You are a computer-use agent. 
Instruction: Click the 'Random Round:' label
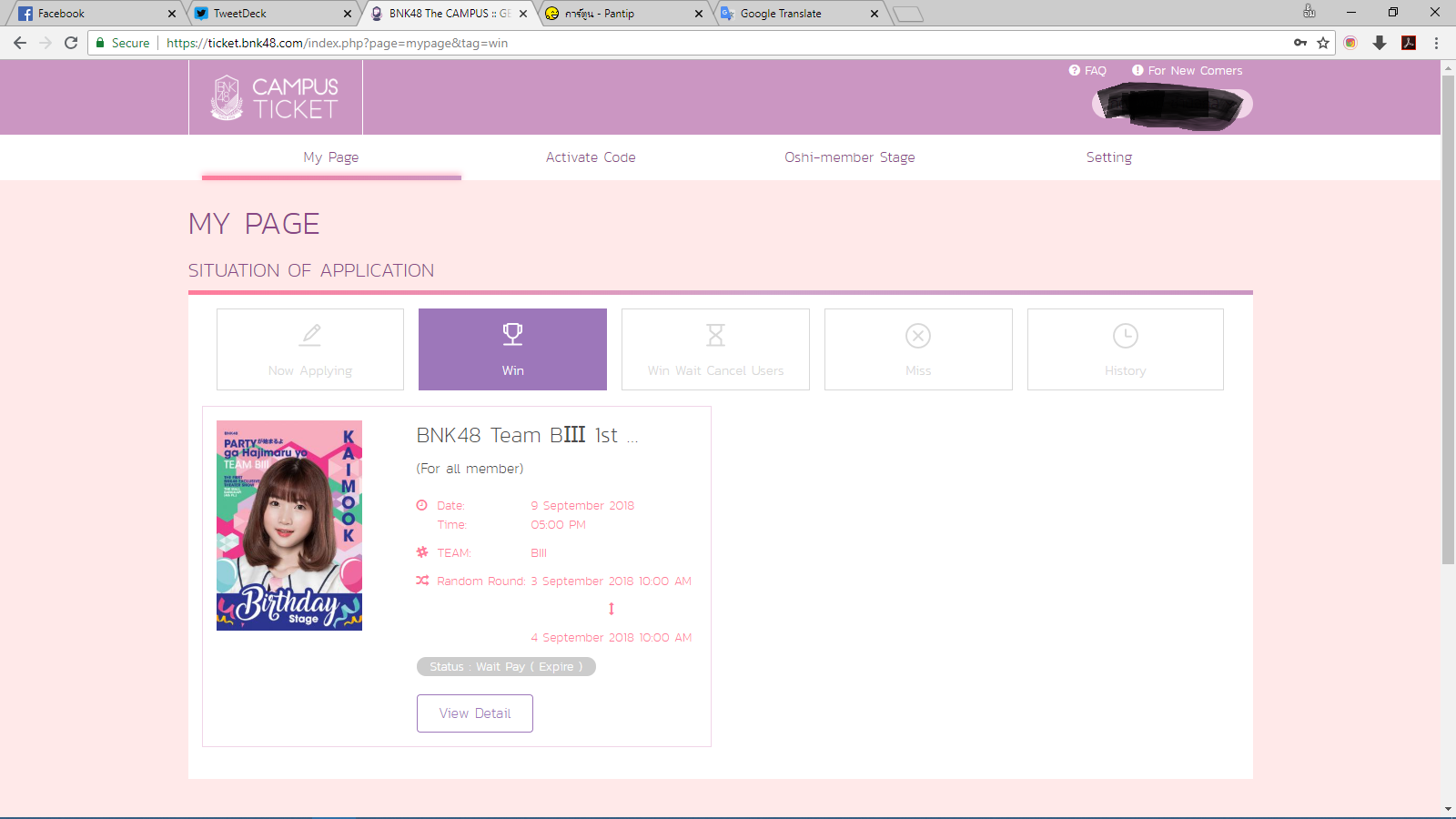tap(480, 581)
